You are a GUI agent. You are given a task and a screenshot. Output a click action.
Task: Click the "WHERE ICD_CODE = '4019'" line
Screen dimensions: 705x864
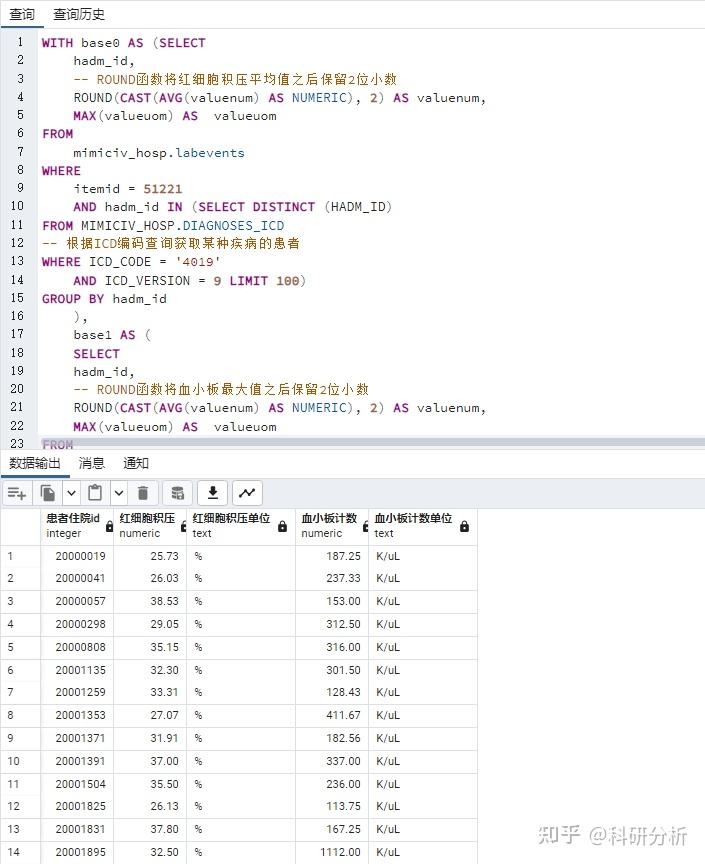pos(131,261)
